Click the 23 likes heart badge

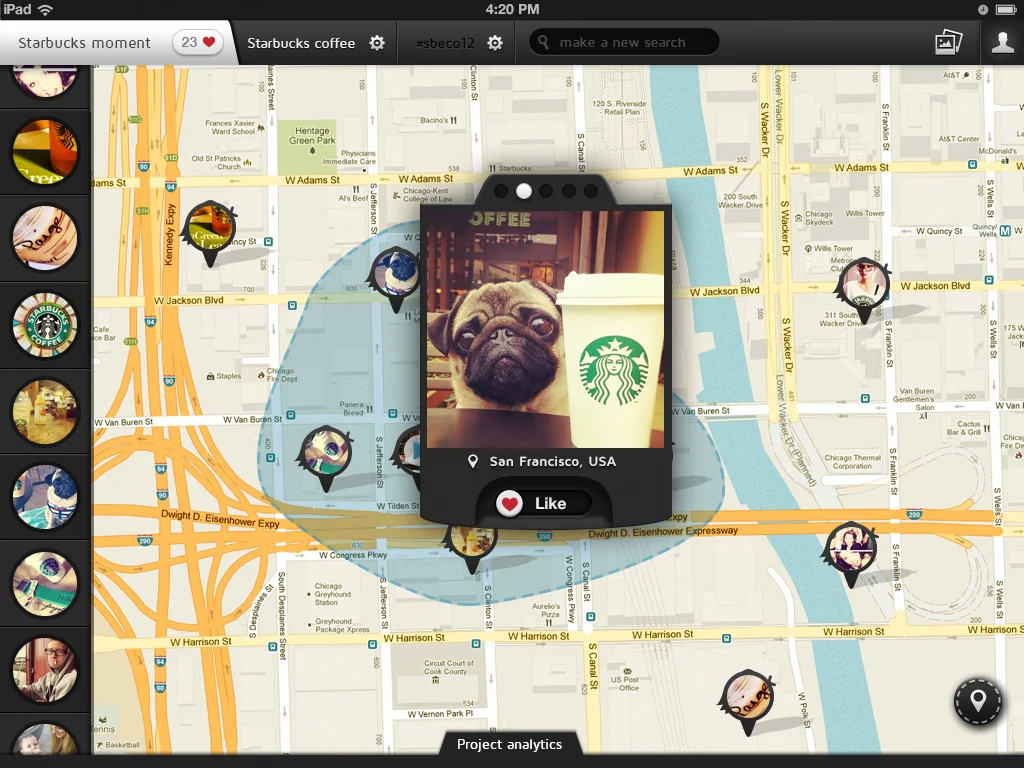click(198, 42)
